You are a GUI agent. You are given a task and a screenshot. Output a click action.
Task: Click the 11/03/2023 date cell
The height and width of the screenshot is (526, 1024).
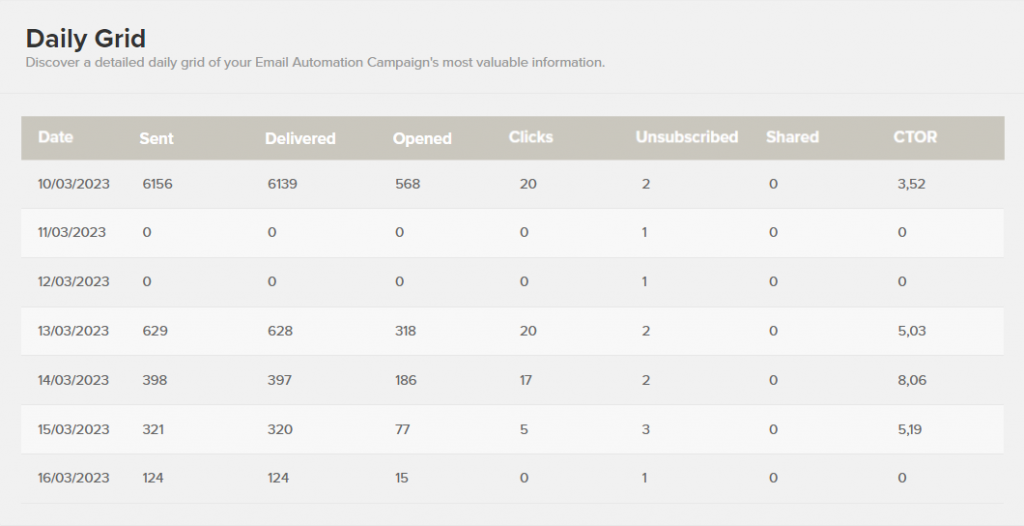click(72, 233)
